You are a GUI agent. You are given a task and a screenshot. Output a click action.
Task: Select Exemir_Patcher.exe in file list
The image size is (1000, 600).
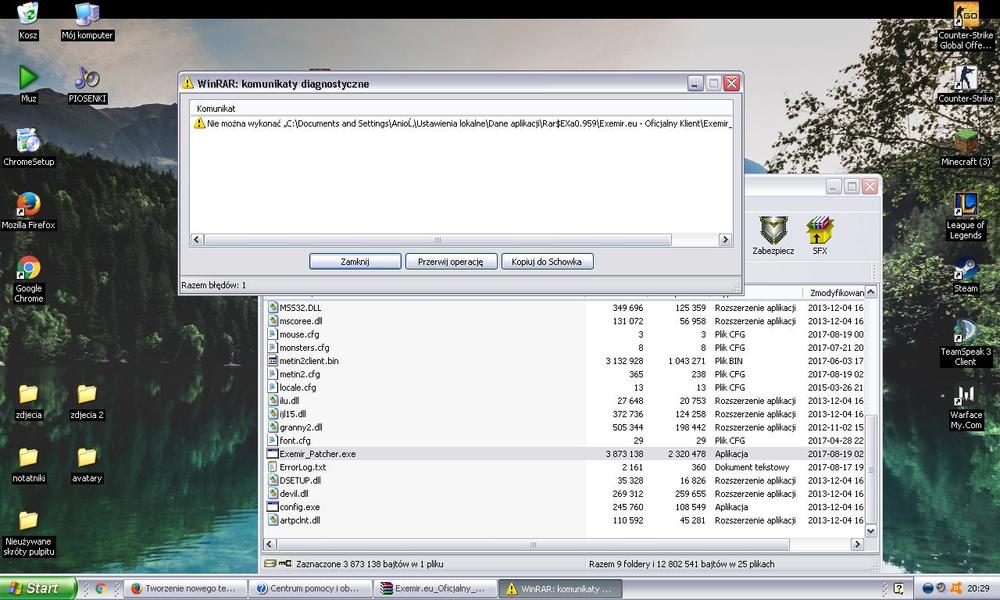565,454
